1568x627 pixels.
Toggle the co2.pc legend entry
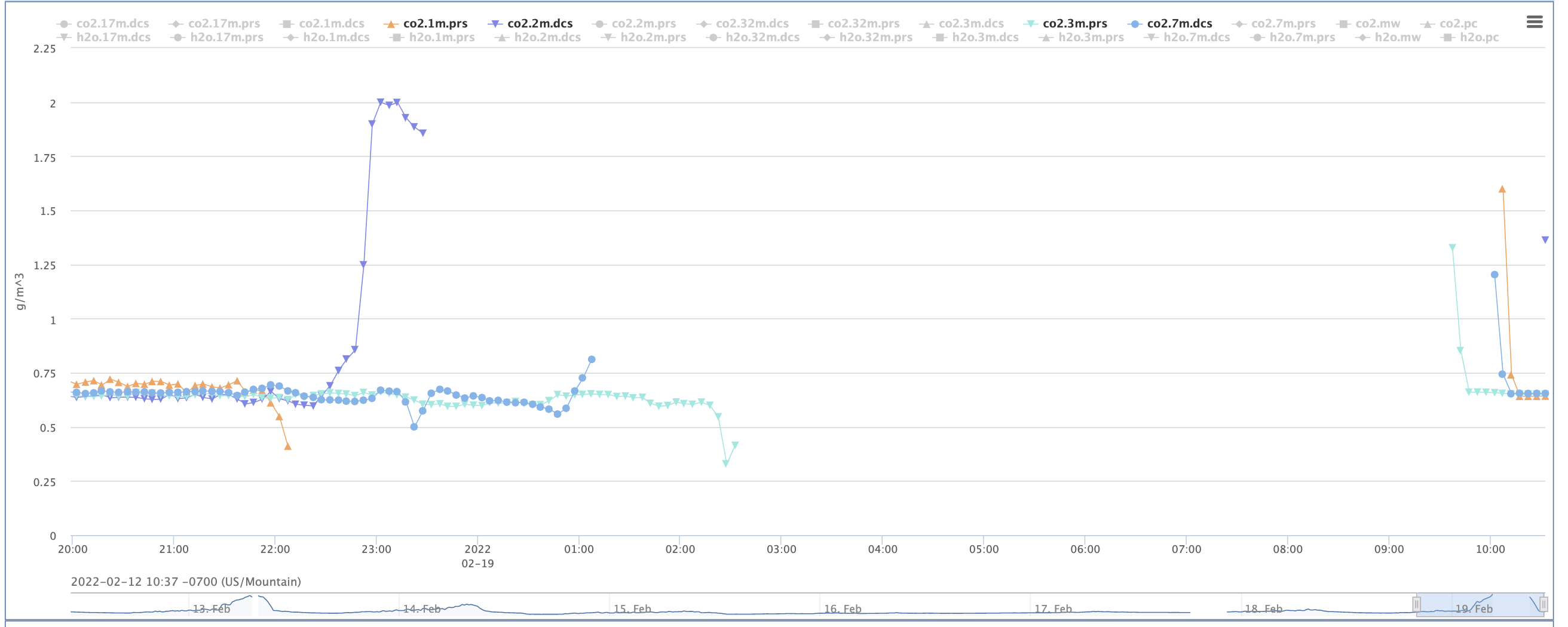click(1458, 24)
